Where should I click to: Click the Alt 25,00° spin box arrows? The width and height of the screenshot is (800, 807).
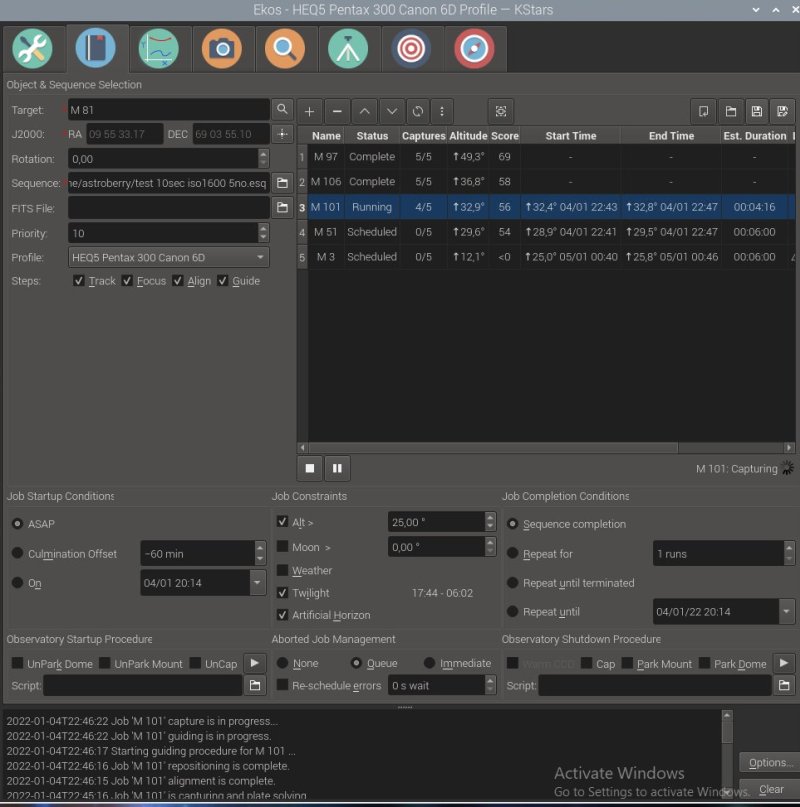[x=490, y=521]
